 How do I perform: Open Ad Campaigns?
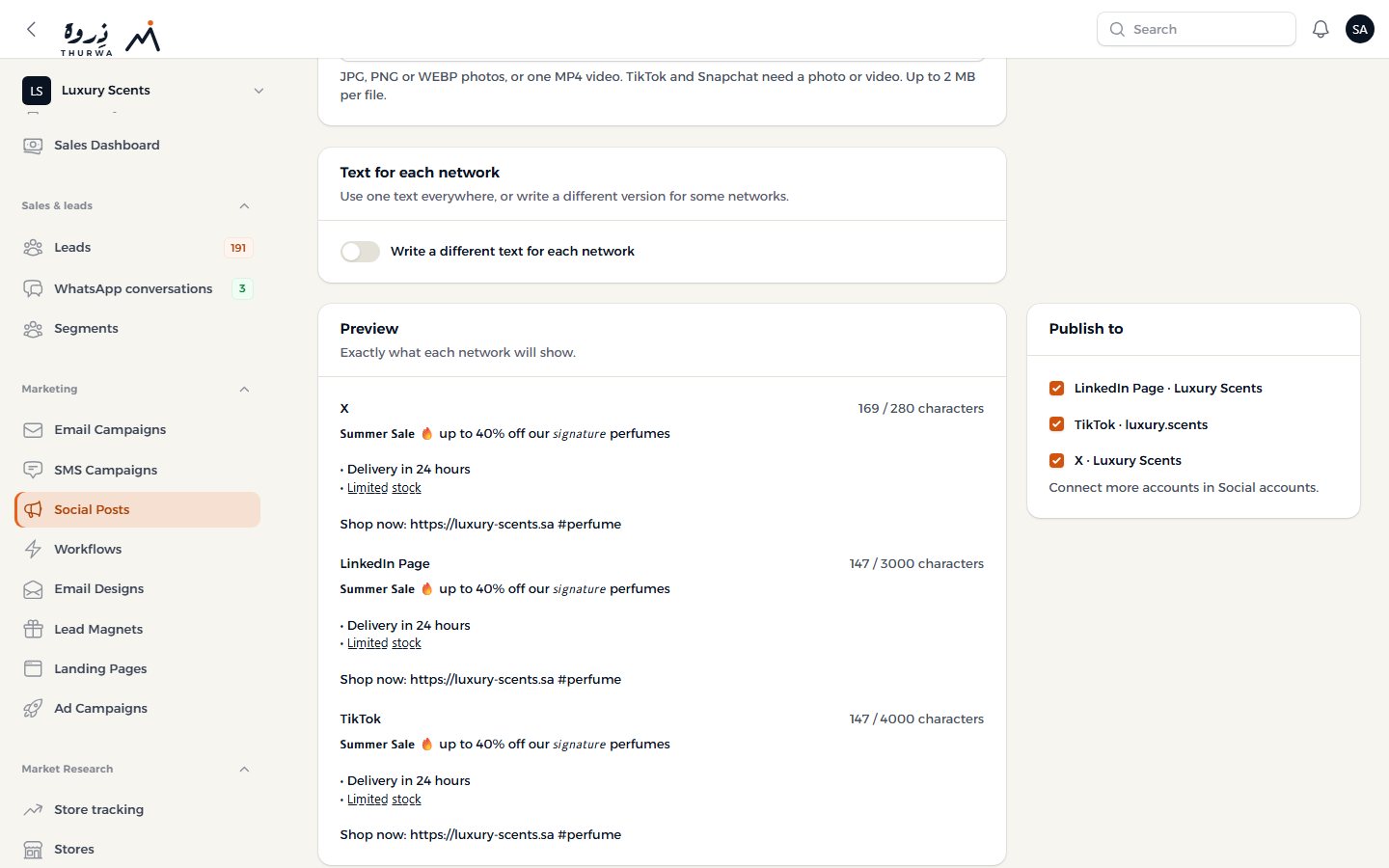[138, 709]
